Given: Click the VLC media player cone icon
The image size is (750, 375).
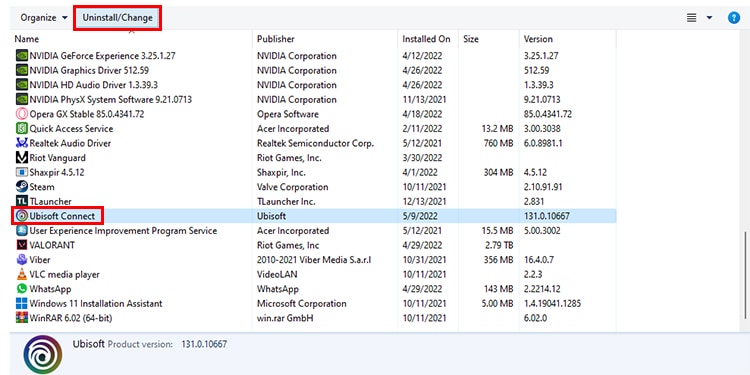Looking at the screenshot, I should tap(22, 275).
